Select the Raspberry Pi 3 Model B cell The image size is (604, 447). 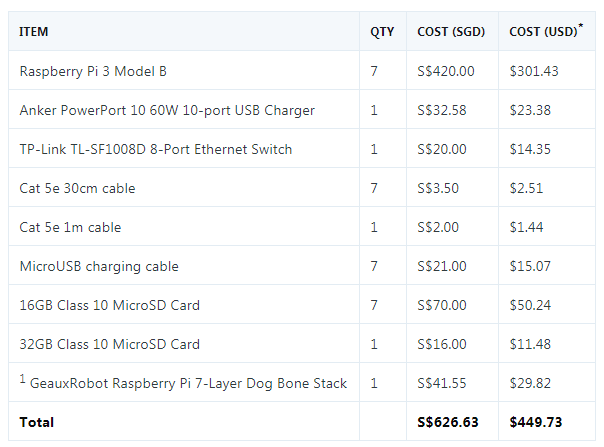(93, 71)
